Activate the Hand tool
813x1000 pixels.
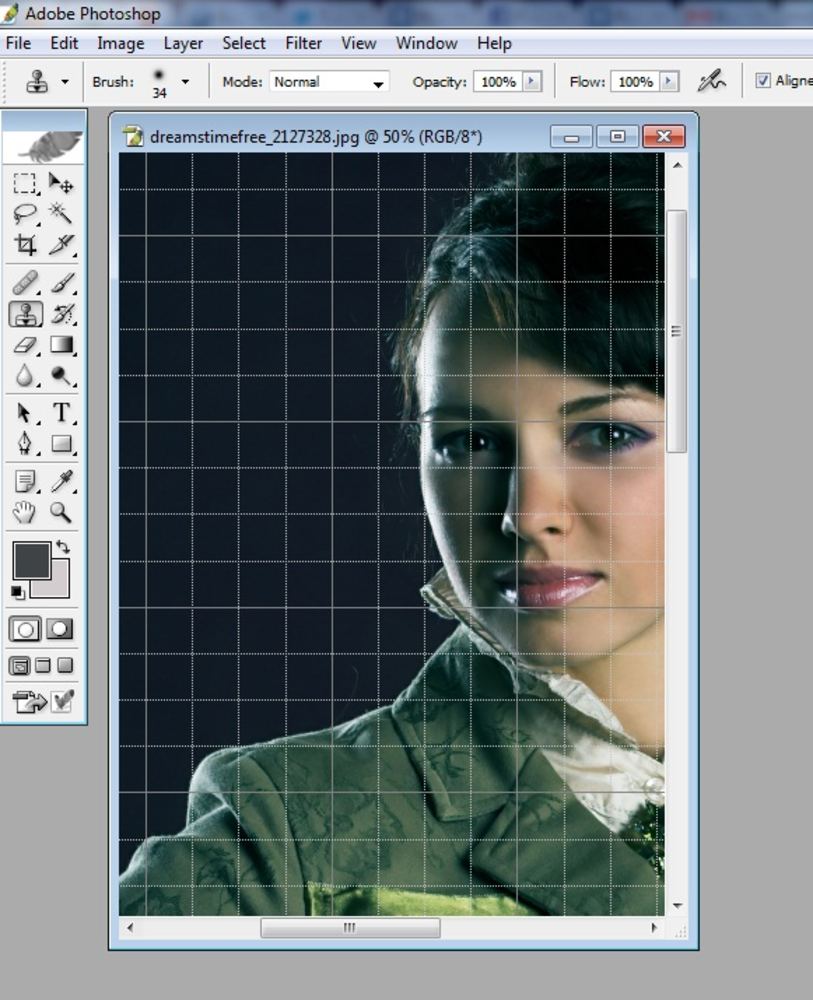coord(25,512)
